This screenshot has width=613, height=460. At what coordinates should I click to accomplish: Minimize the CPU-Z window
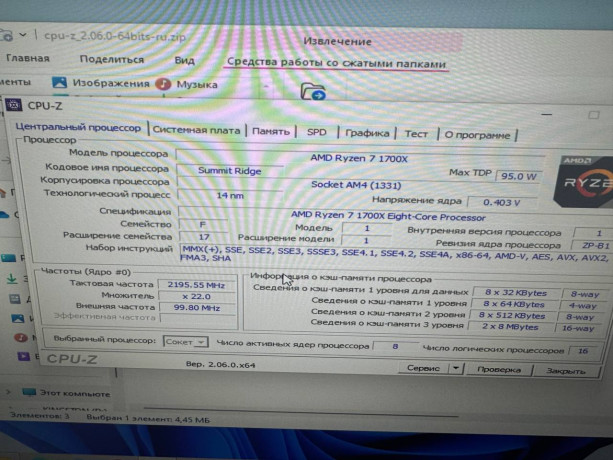tap(547, 115)
